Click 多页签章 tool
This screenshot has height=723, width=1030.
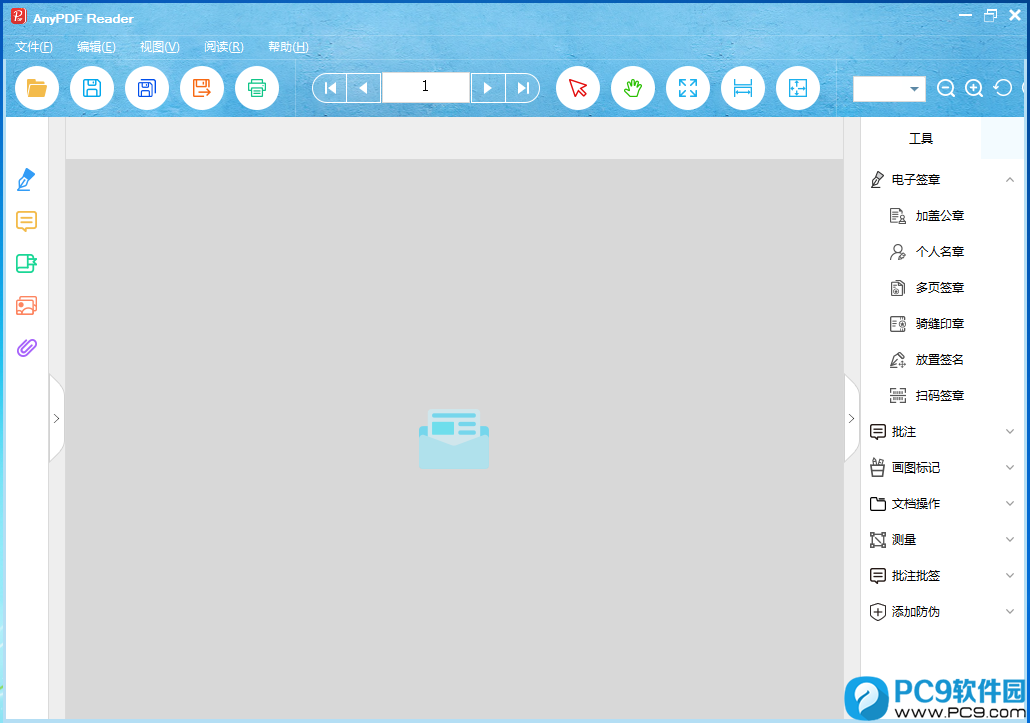pyautogui.click(x=940, y=288)
